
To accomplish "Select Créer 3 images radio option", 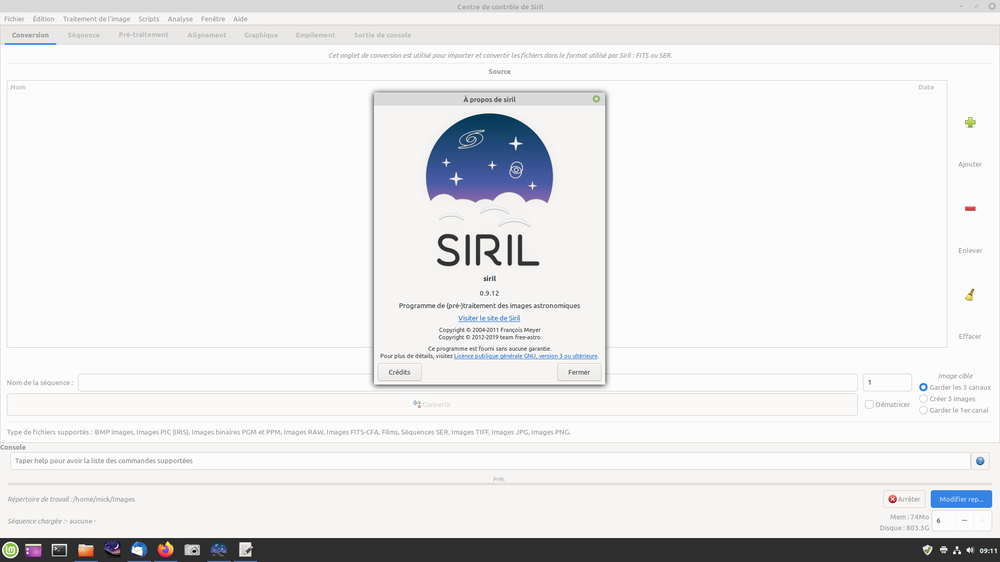I will pos(923,399).
